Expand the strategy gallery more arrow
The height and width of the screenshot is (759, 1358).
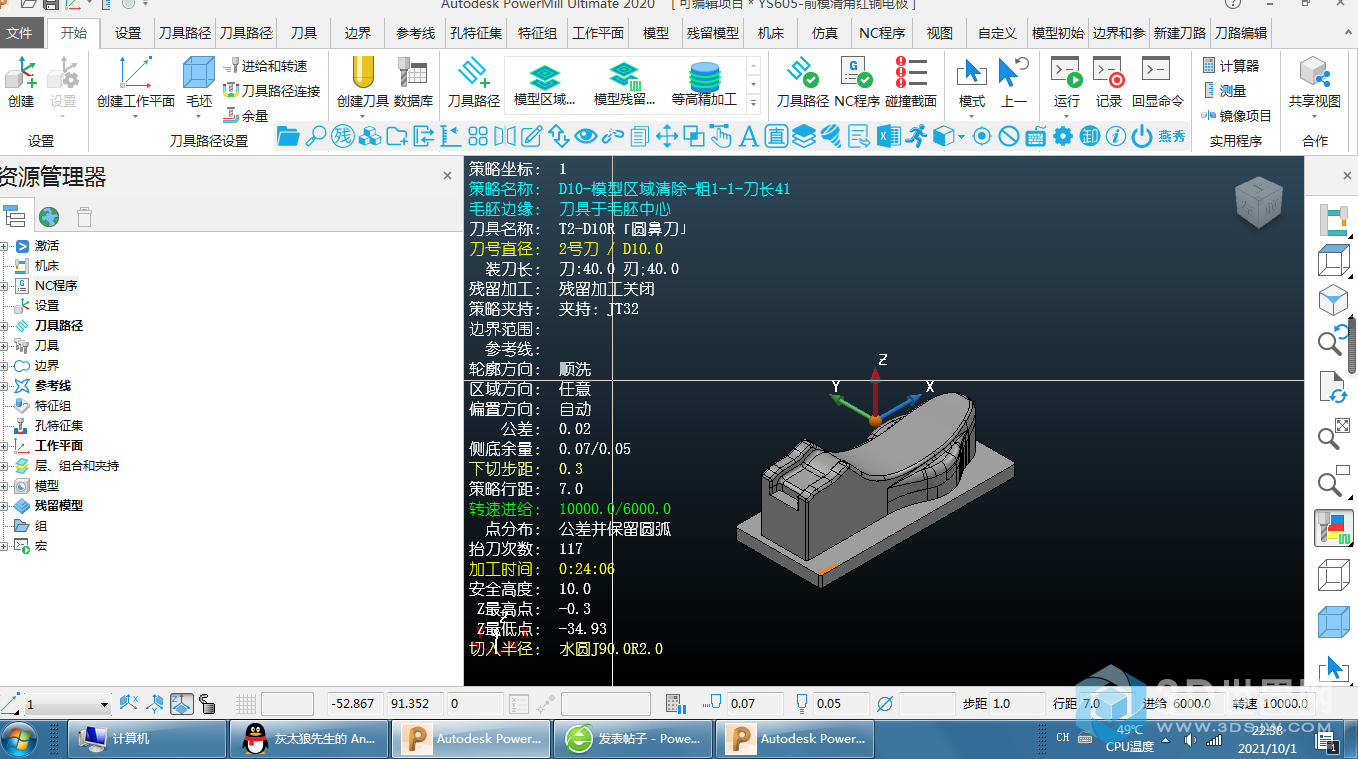[753, 103]
